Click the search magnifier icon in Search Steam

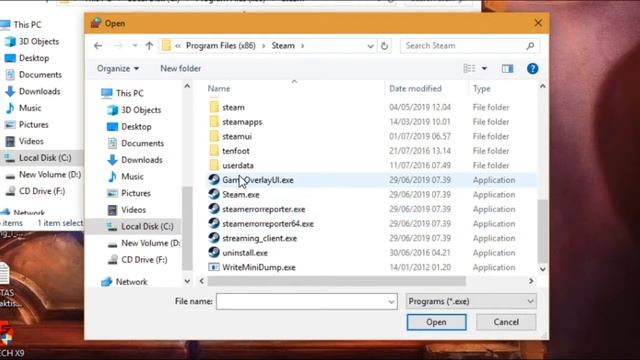[530, 46]
